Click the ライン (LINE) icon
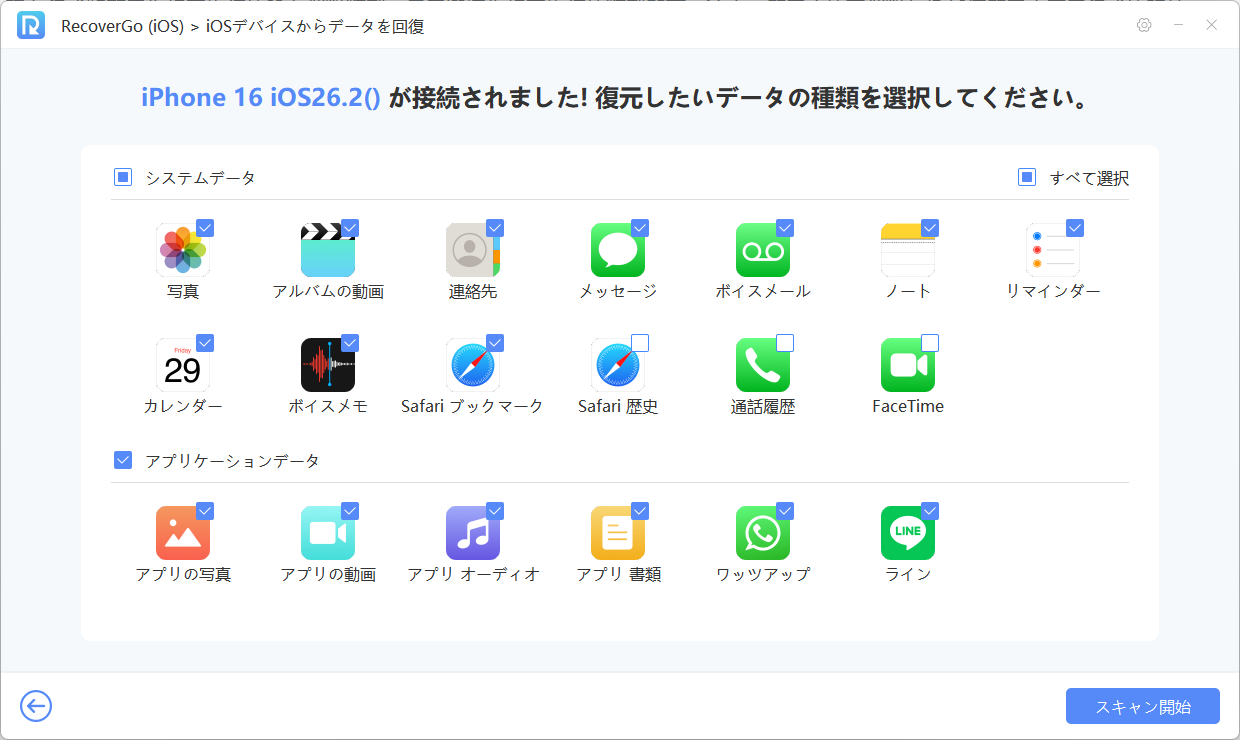Screen dimensions: 1240x740 (908, 532)
